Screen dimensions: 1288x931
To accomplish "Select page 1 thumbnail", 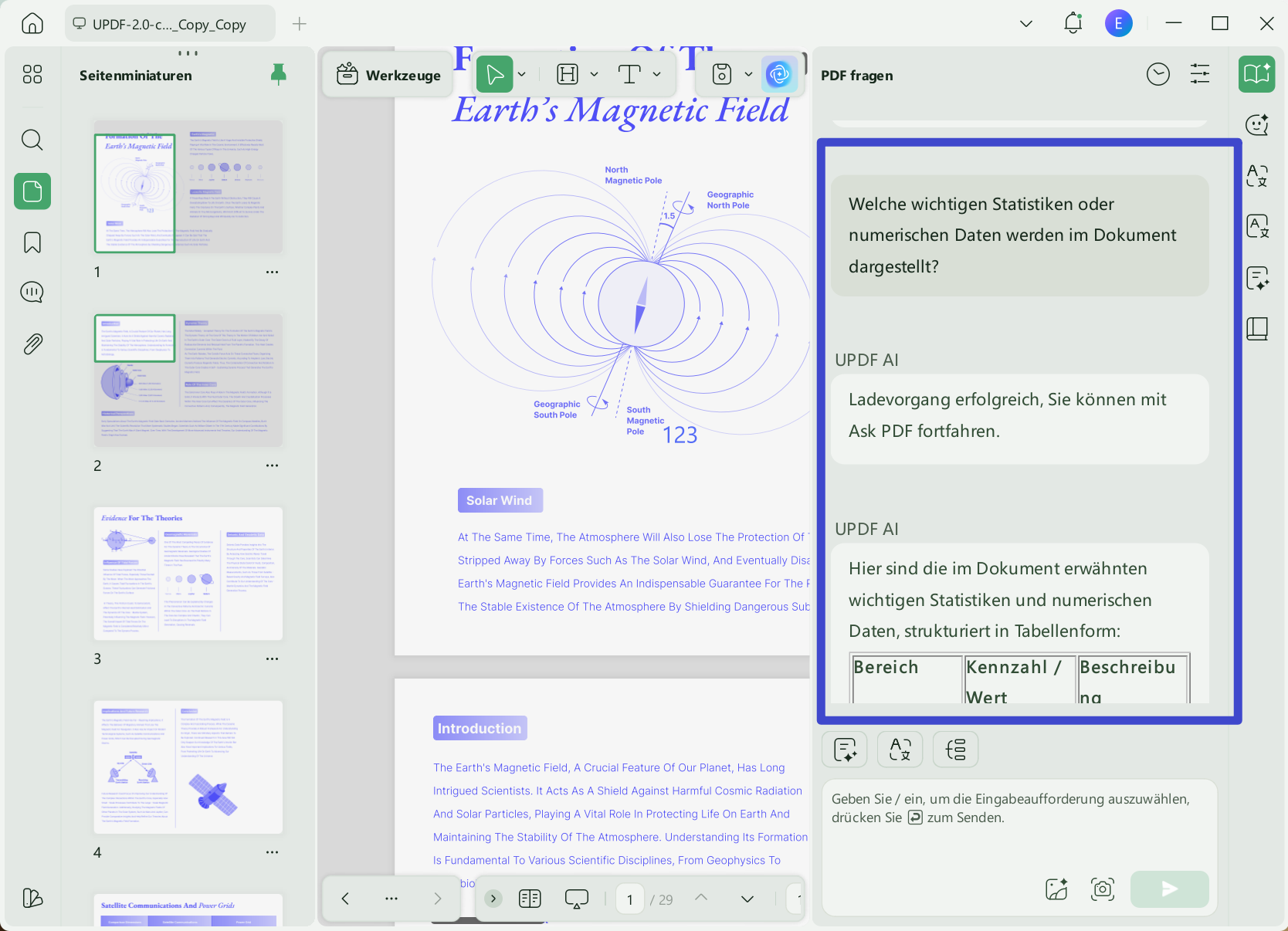I will pos(188,187).
